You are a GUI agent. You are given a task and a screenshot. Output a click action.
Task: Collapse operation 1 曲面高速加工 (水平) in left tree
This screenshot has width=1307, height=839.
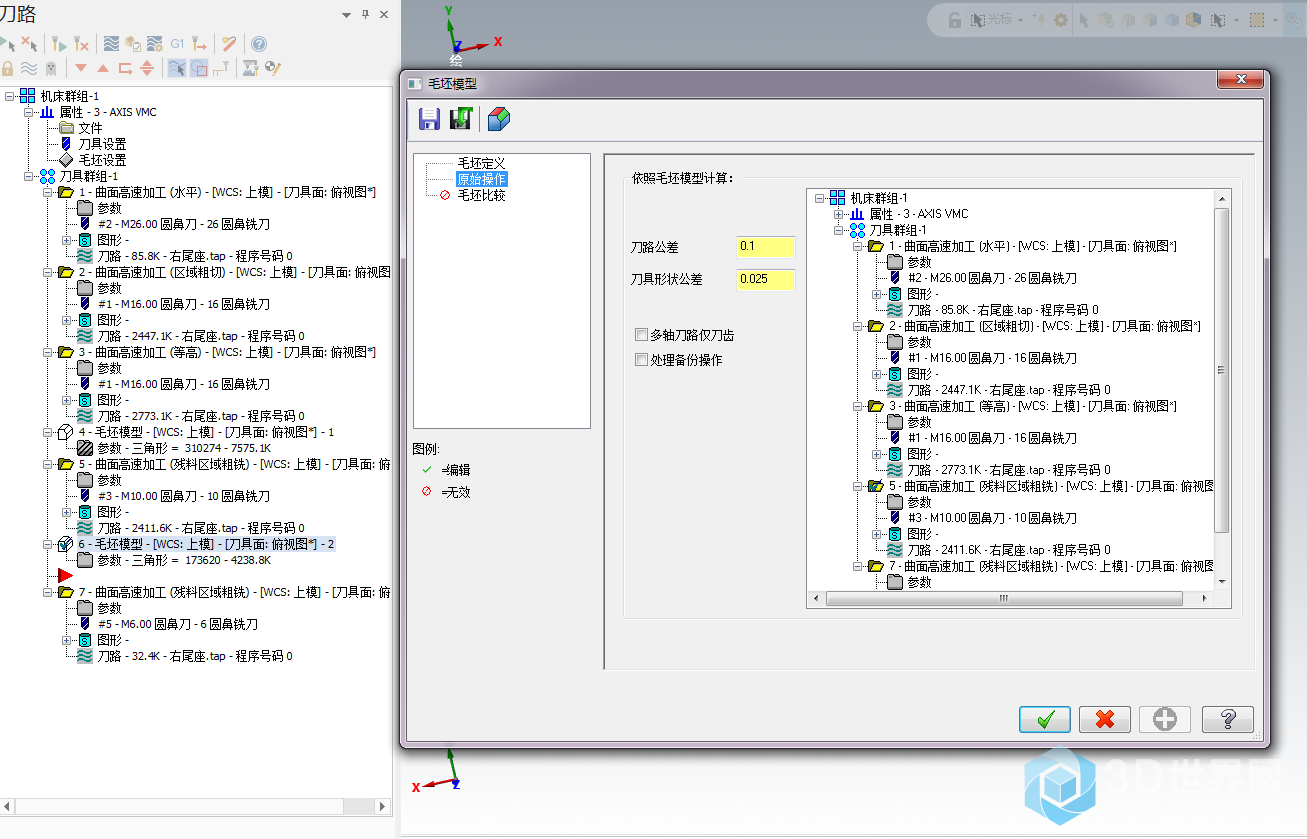pyautogui.click(x=48, y=192)
